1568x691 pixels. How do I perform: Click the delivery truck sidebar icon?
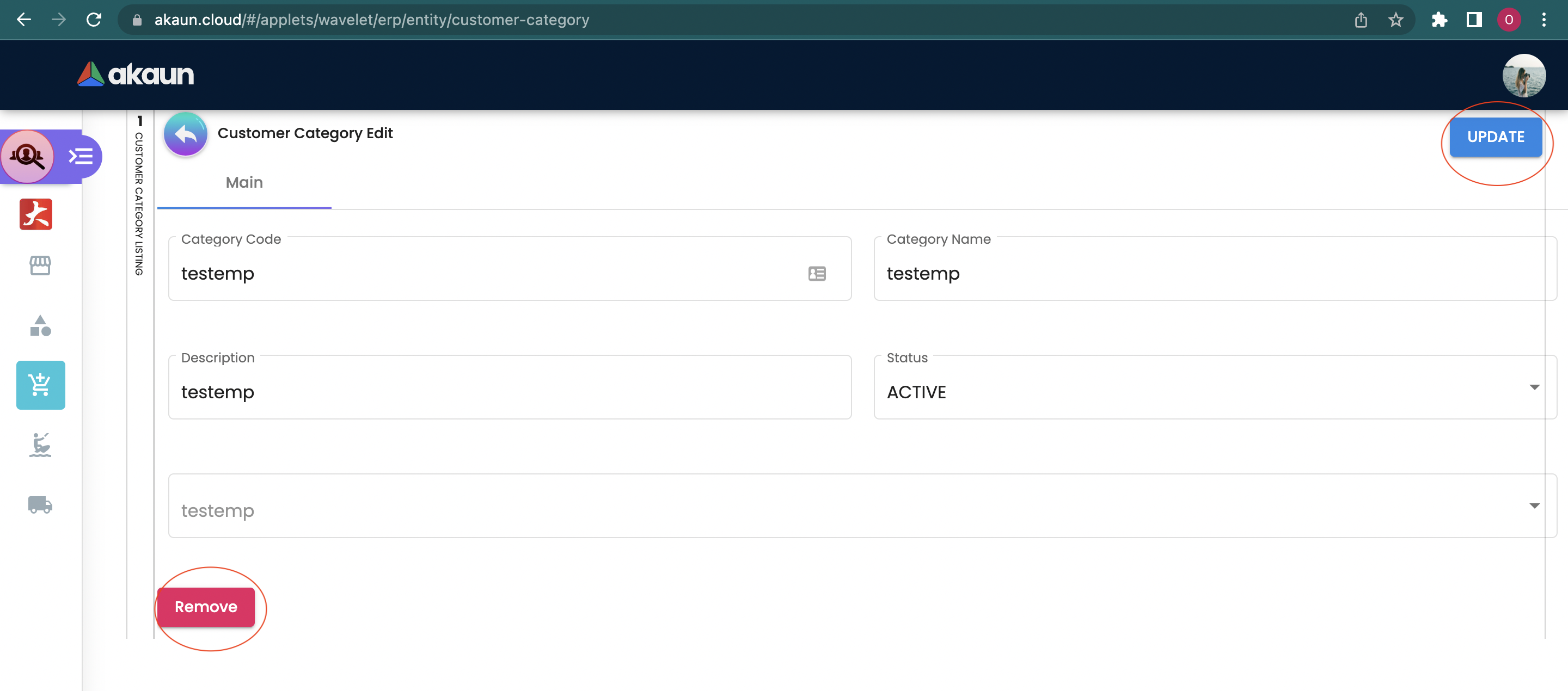(x=40, y=504)
